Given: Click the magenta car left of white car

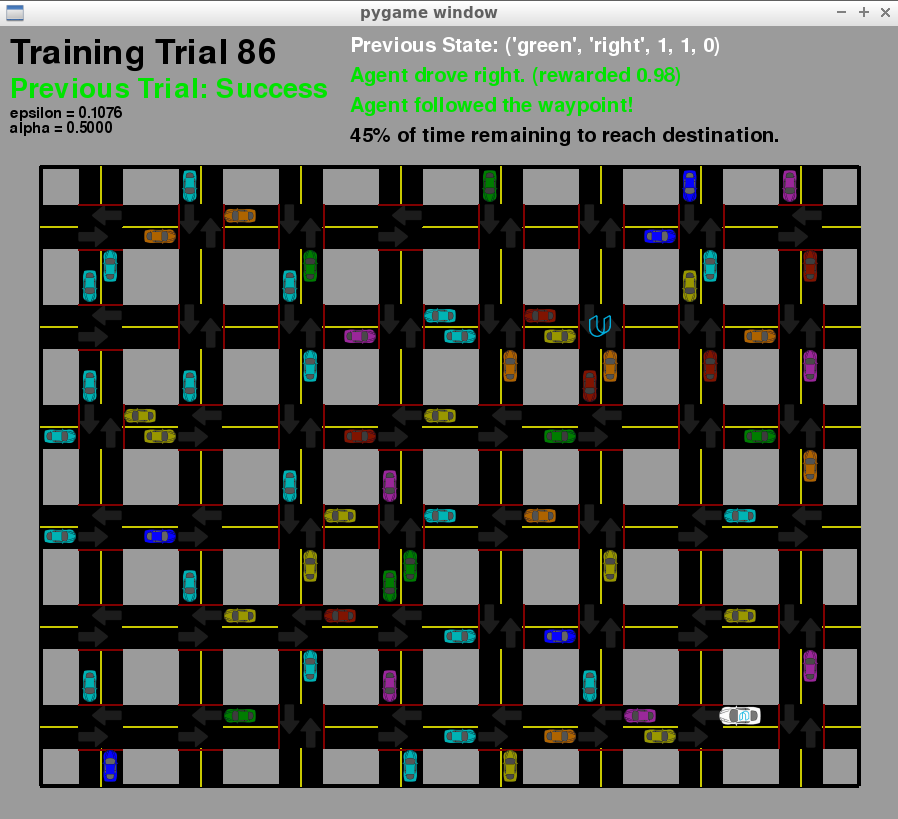Looking at the screenshot, I should (x=640, y=715).
